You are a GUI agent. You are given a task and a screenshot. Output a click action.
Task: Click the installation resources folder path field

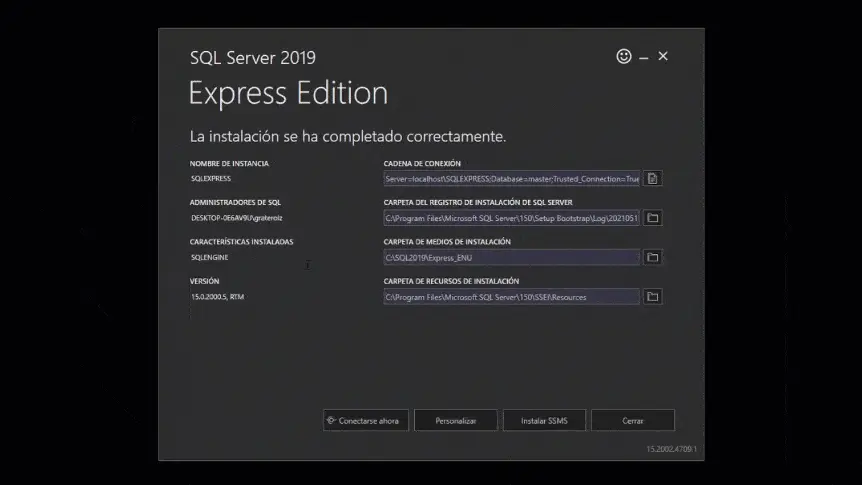tap(511, 297)
